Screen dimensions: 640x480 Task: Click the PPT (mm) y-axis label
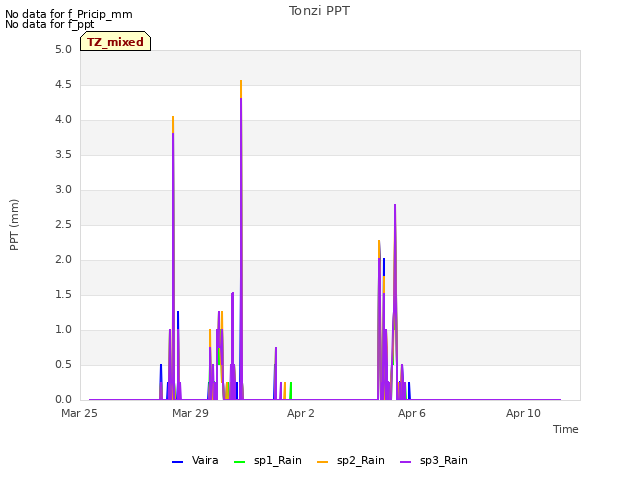[14, 225]
